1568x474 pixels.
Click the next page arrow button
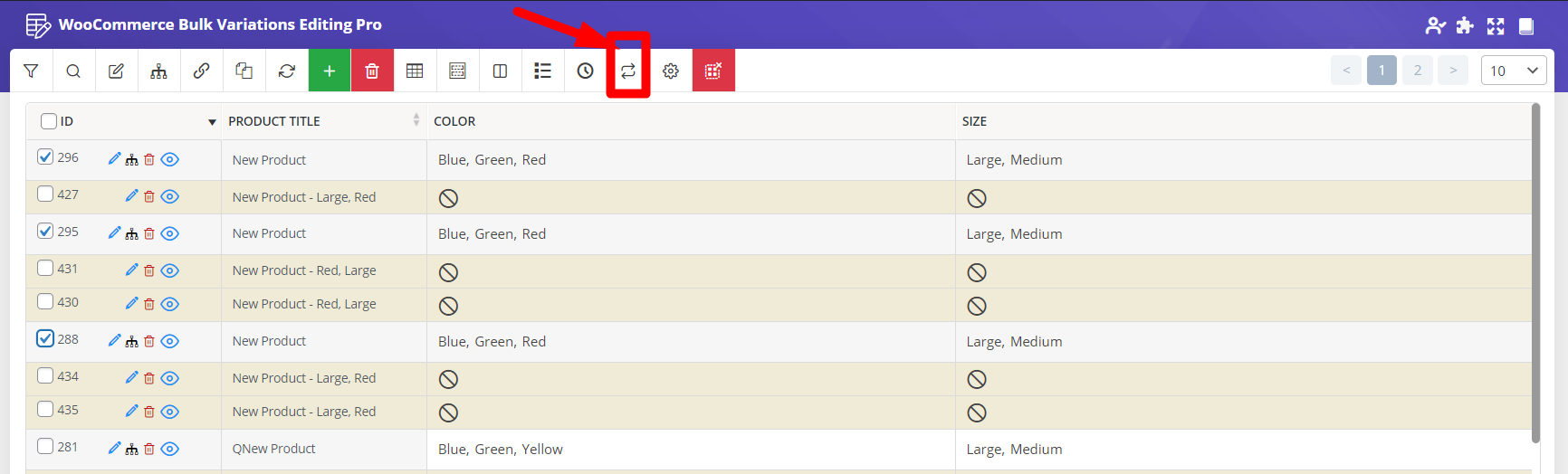click(1453, 71)
